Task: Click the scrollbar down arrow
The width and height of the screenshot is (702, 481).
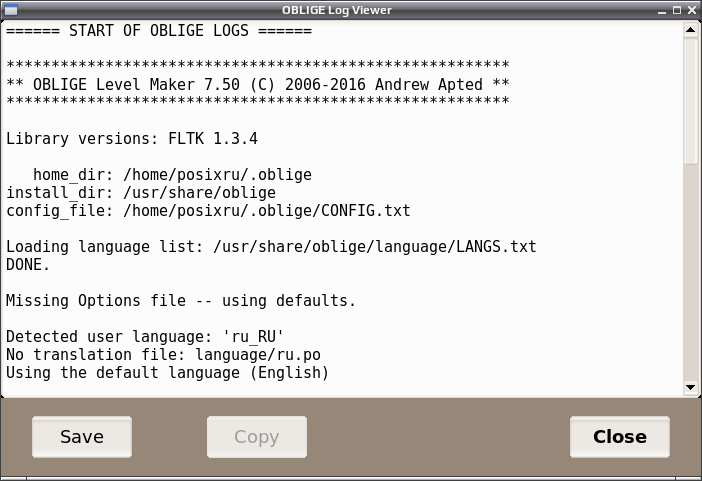Action: 690,387
